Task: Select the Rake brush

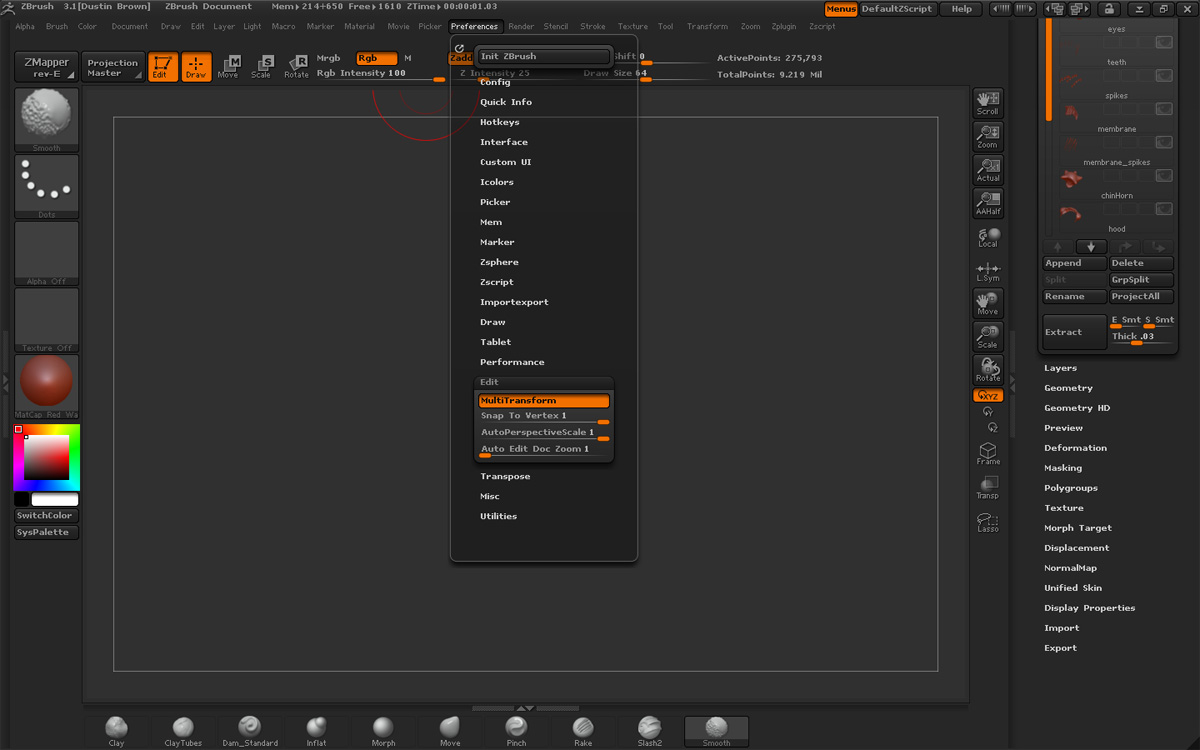Action: [x=582, y=729]
